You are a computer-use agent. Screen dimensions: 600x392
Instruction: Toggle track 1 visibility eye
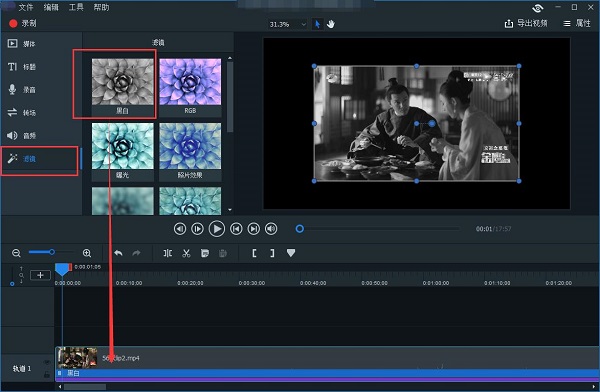pyautogui.click(x=47, y=362)
